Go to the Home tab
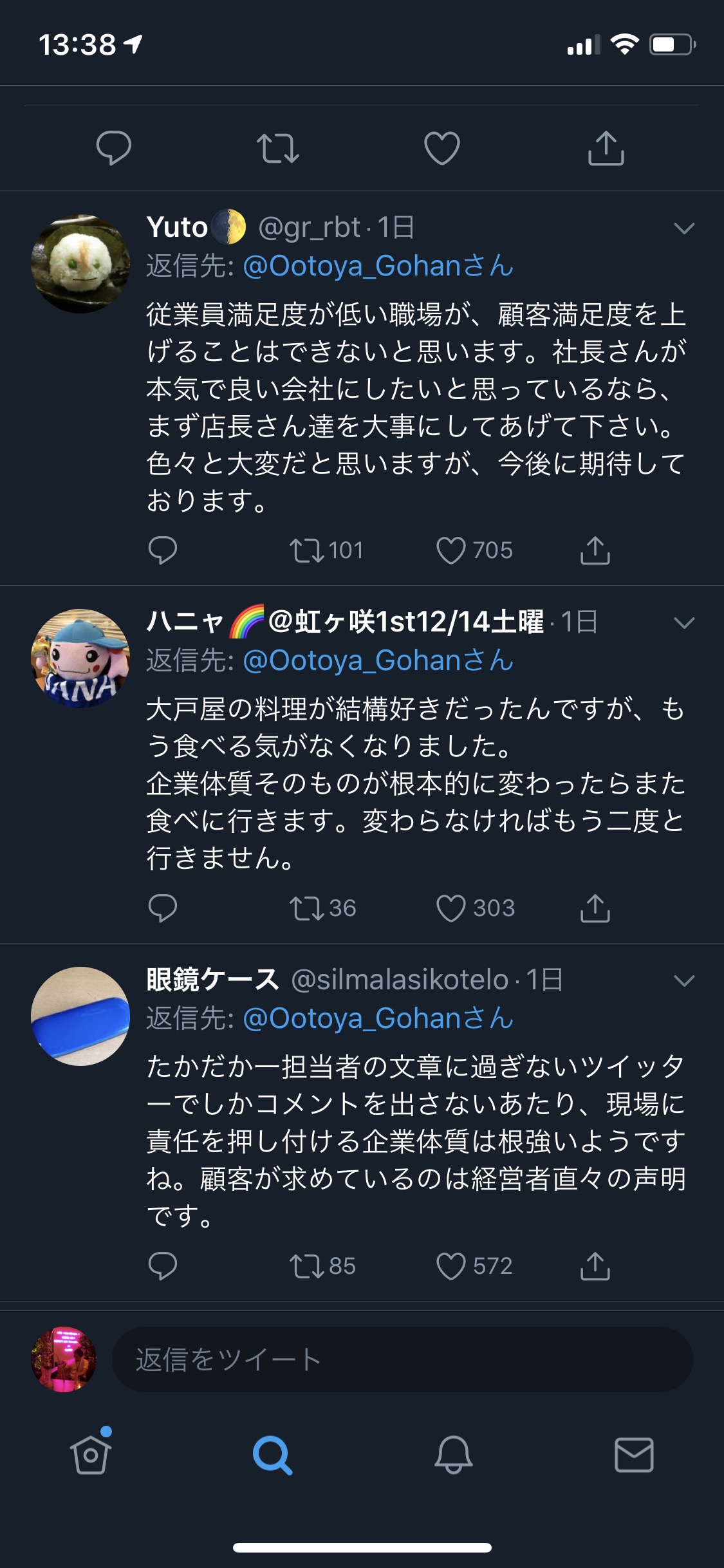724x1568 pixels. pyautogui.click(x=91, y=1454)
